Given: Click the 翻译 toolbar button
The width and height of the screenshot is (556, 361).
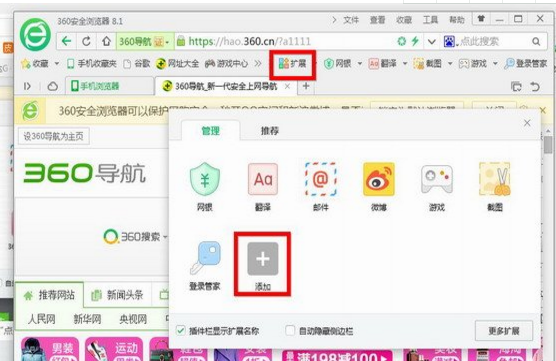Looking at the screenshot, I should point(383,64).
